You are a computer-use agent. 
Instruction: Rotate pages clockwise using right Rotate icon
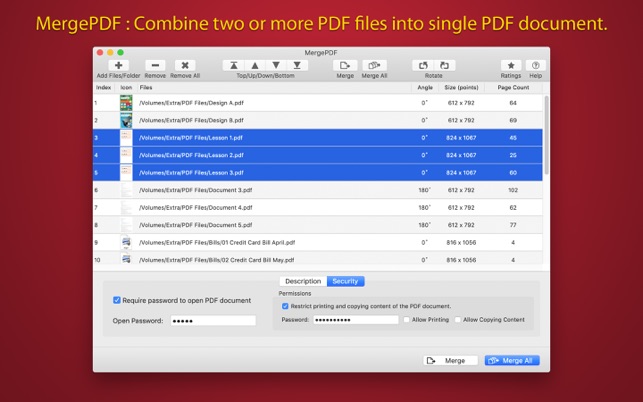click(444, 65)
